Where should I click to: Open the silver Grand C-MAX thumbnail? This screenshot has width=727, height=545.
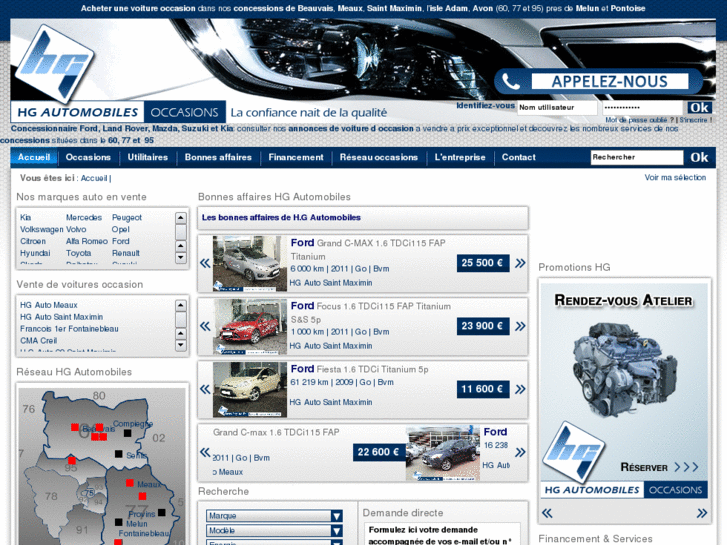pyautogui.click(x=250, y=263)
